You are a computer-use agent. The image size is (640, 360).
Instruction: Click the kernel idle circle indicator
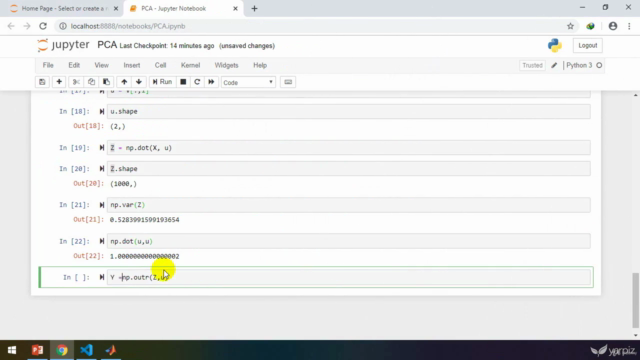click(599, 65)
